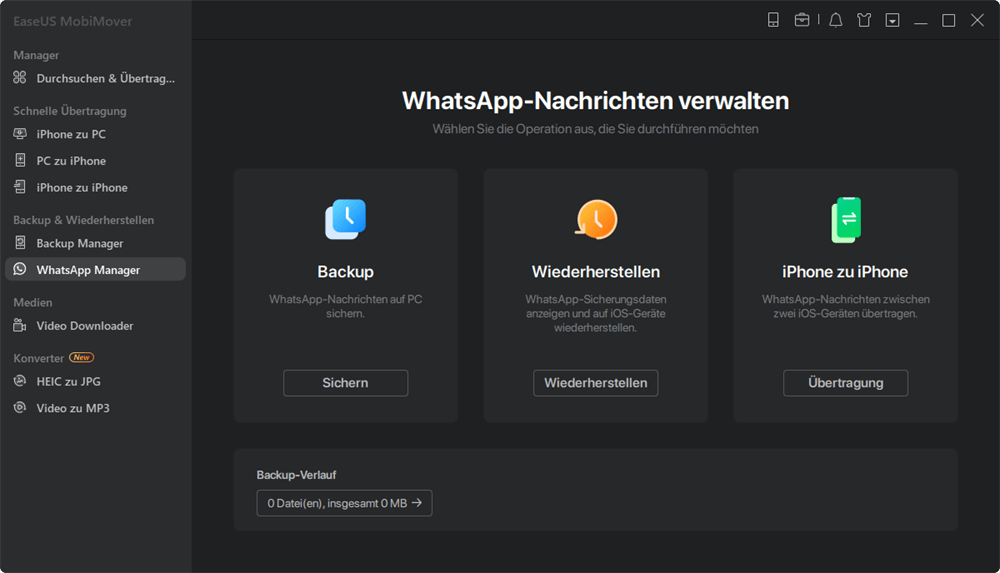Click the iPhone zu iPhone sidebar icon
The image size is (1000, 573).
point(20,187)
